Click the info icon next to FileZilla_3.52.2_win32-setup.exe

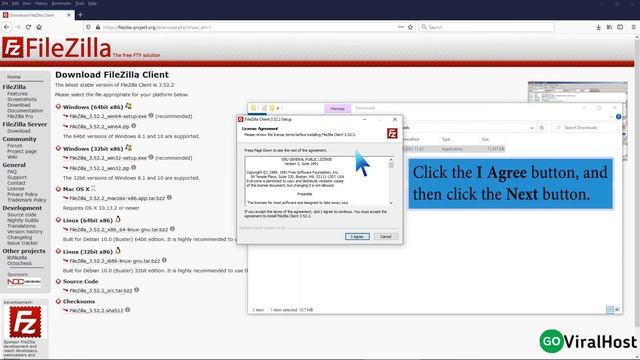pyautogui.click(x=151, y=157)
